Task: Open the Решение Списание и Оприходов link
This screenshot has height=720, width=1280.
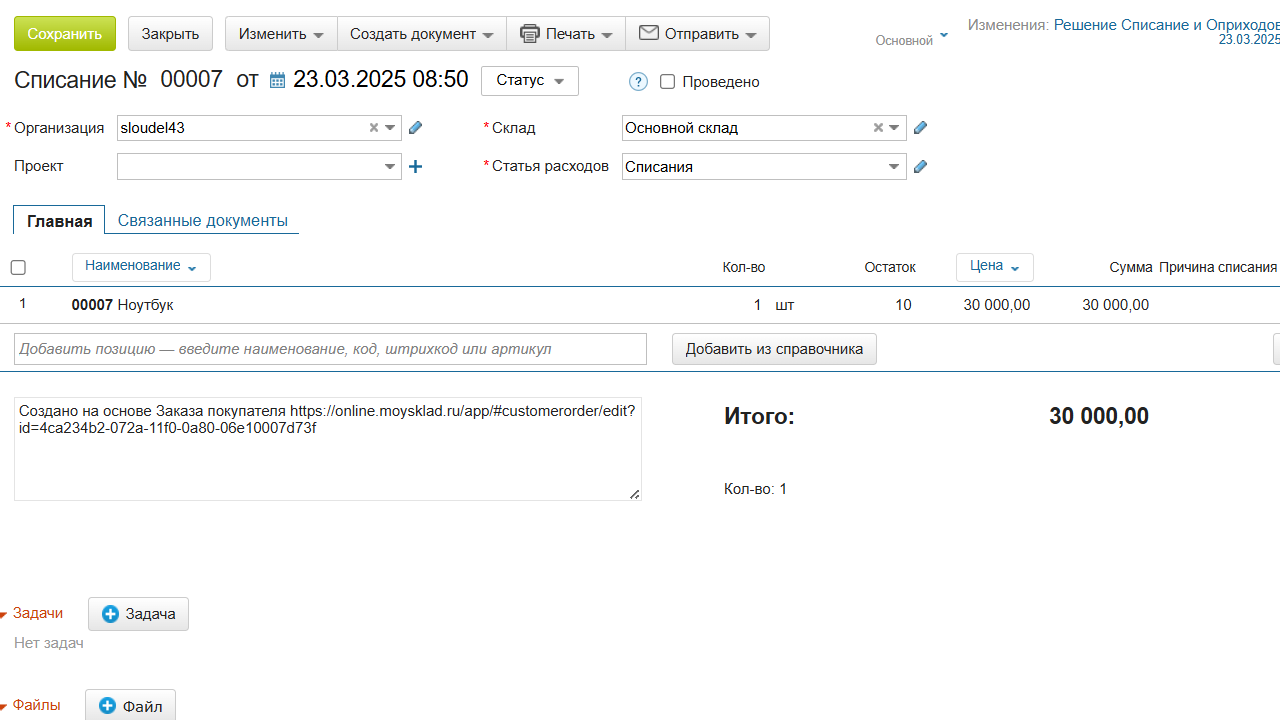Action: pos(1167,24)
